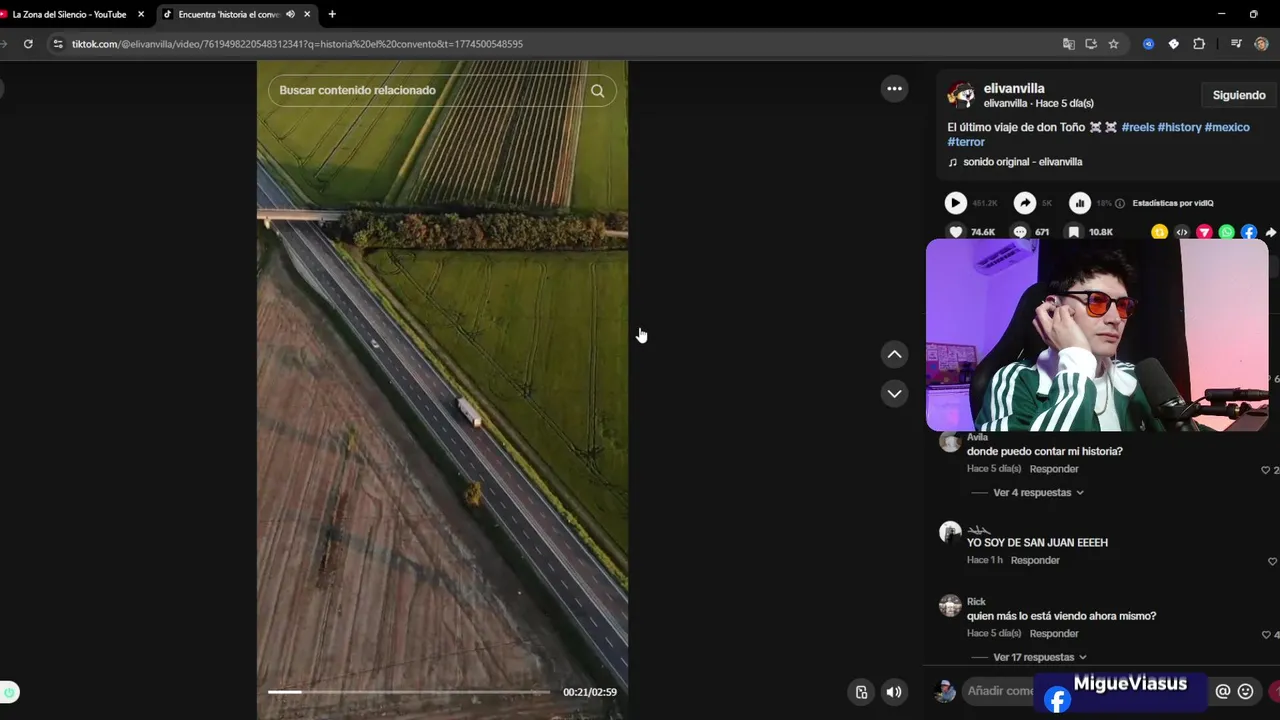This screenshot has width=1280, height=720.
Task: Like Avila's comment with its heart
Action: pos(1266,470)
